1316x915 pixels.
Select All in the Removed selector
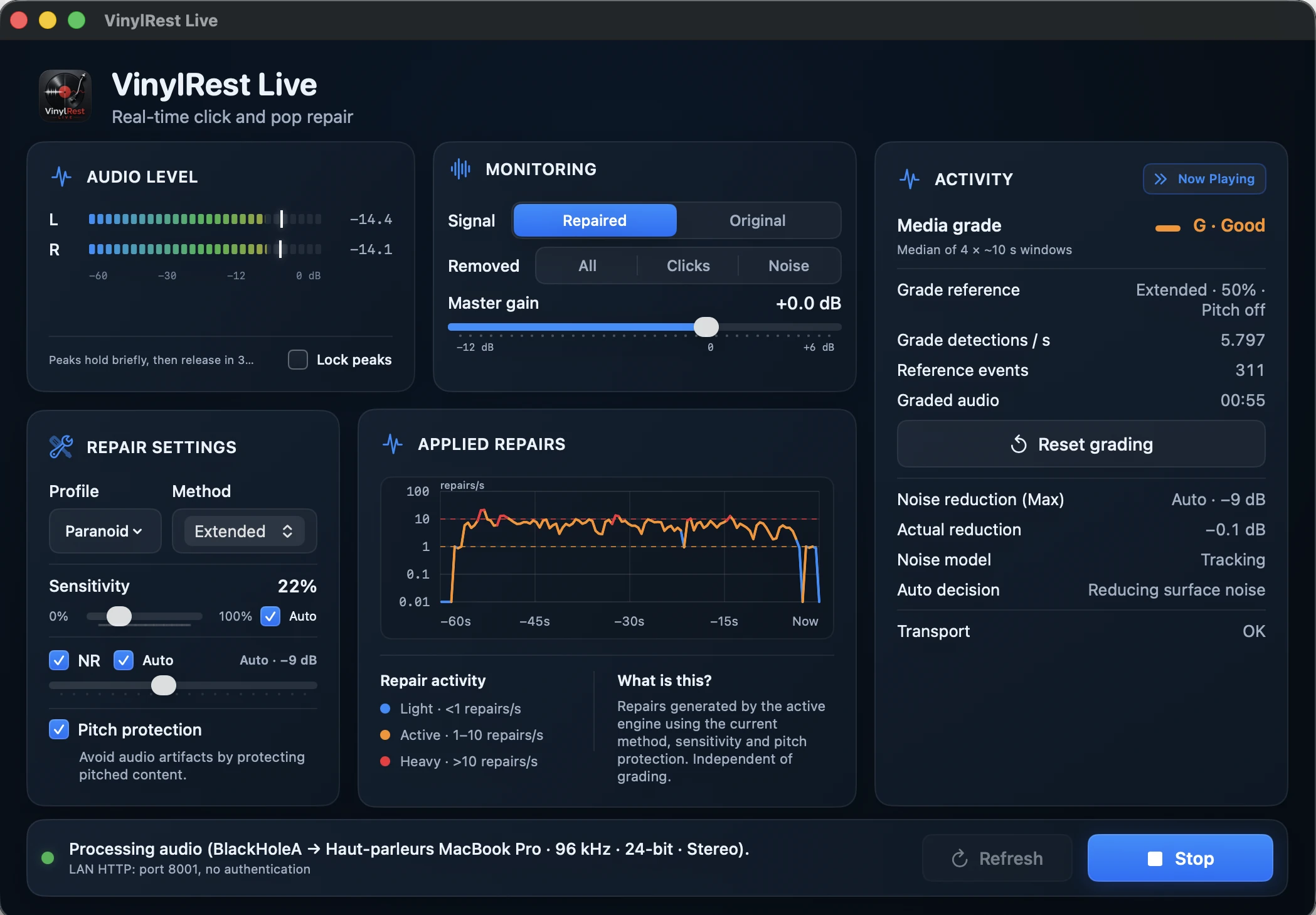tap(587, 265)
